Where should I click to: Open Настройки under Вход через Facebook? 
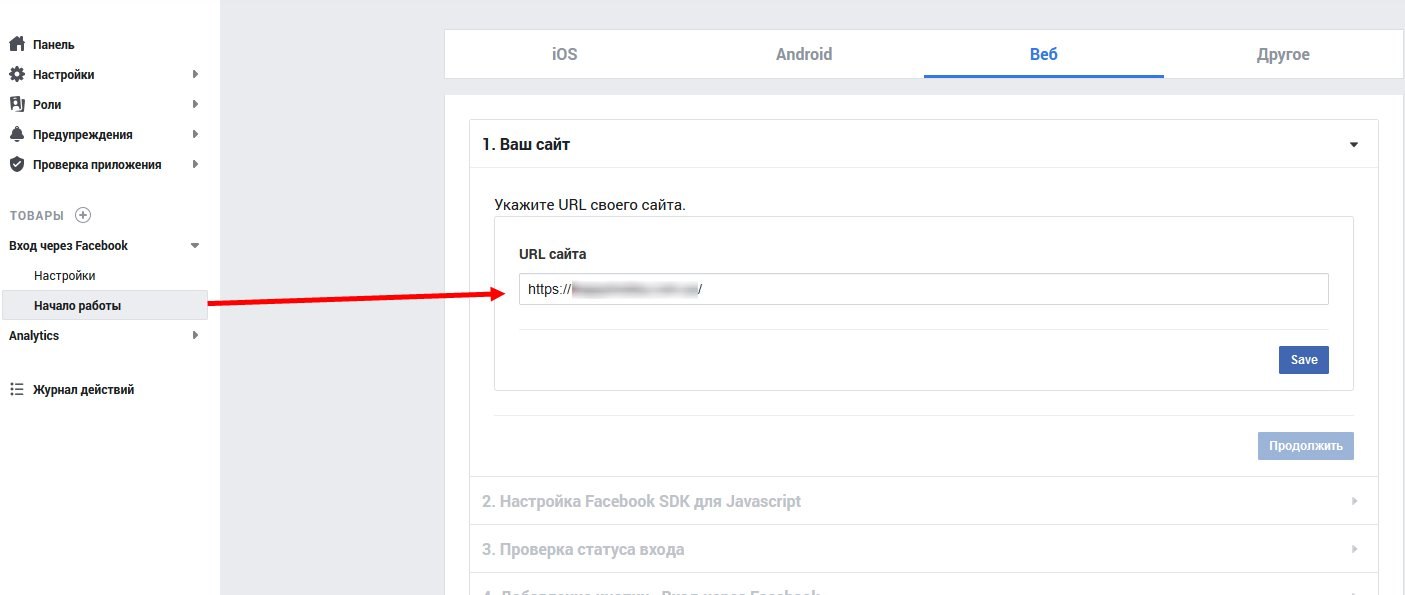(x=65, y=275)
